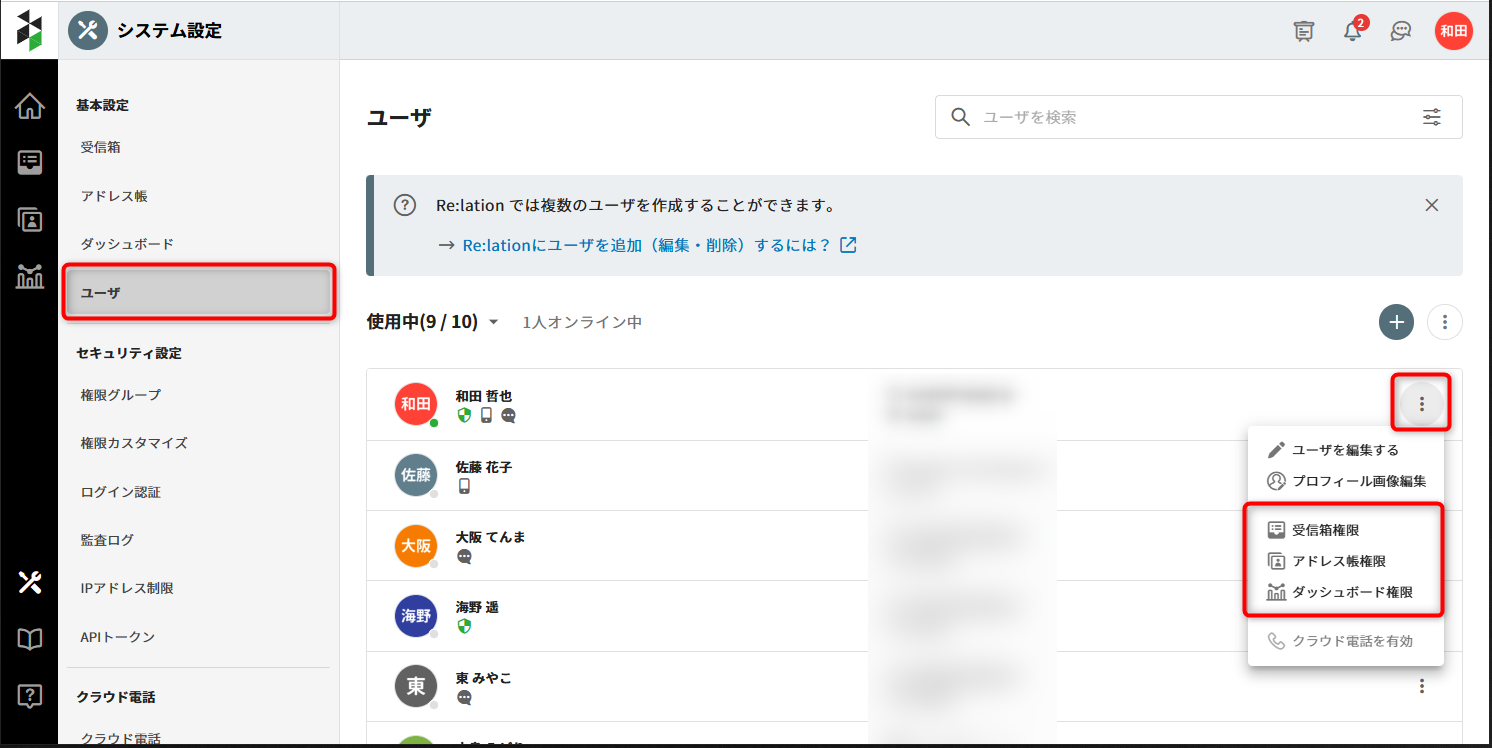1492x748 pixels.
Task: Open the chat bubble icon in header
Action: 1401,32
